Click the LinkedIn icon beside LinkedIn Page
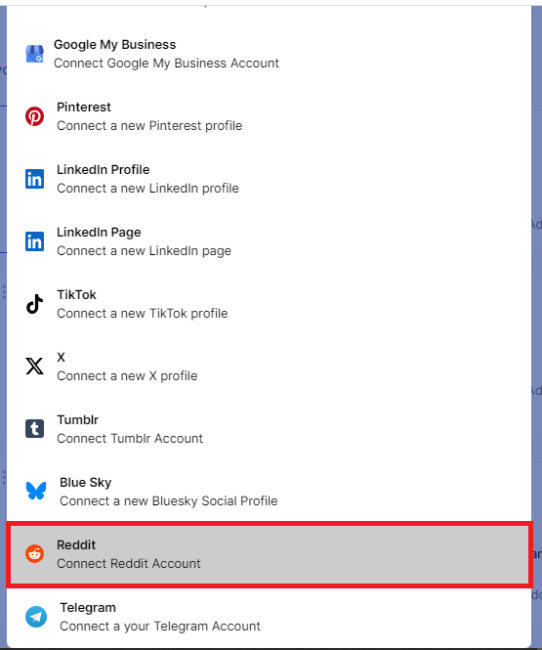 click(34, 242)
